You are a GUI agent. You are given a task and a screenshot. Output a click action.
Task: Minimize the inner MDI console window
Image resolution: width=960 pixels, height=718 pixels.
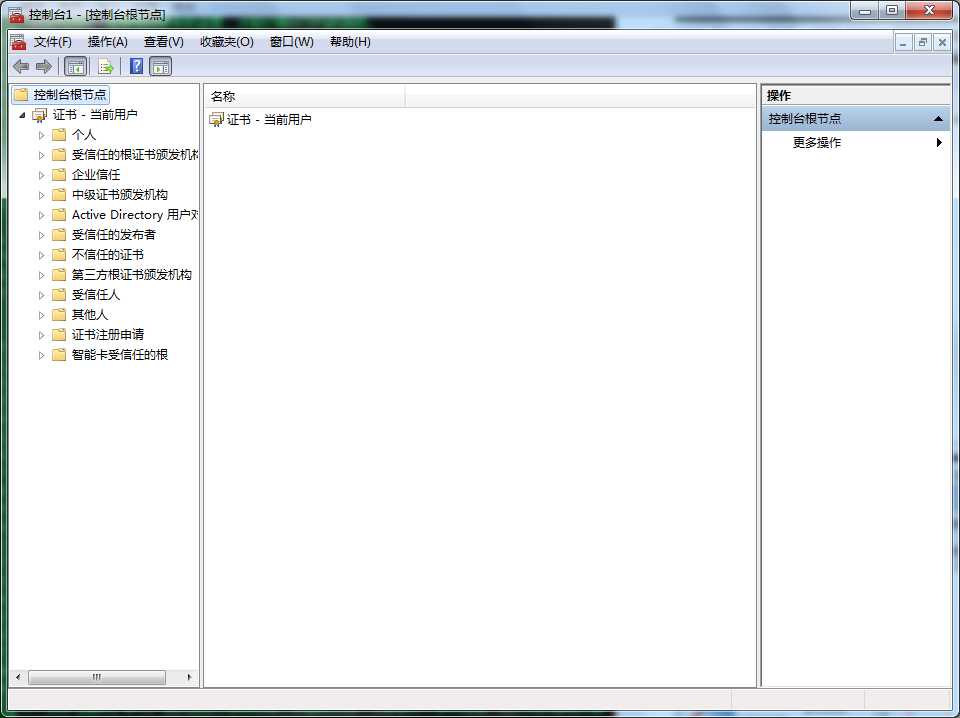pyautogui.click(x=903, y=42)
